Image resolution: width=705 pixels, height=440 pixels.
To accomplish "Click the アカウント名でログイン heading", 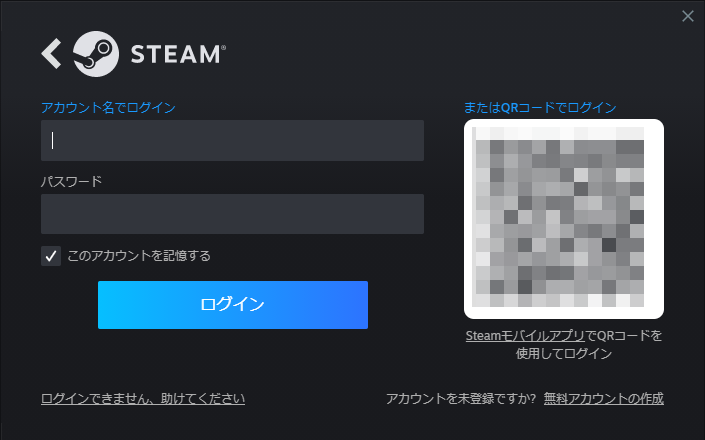I will [108, 107].
